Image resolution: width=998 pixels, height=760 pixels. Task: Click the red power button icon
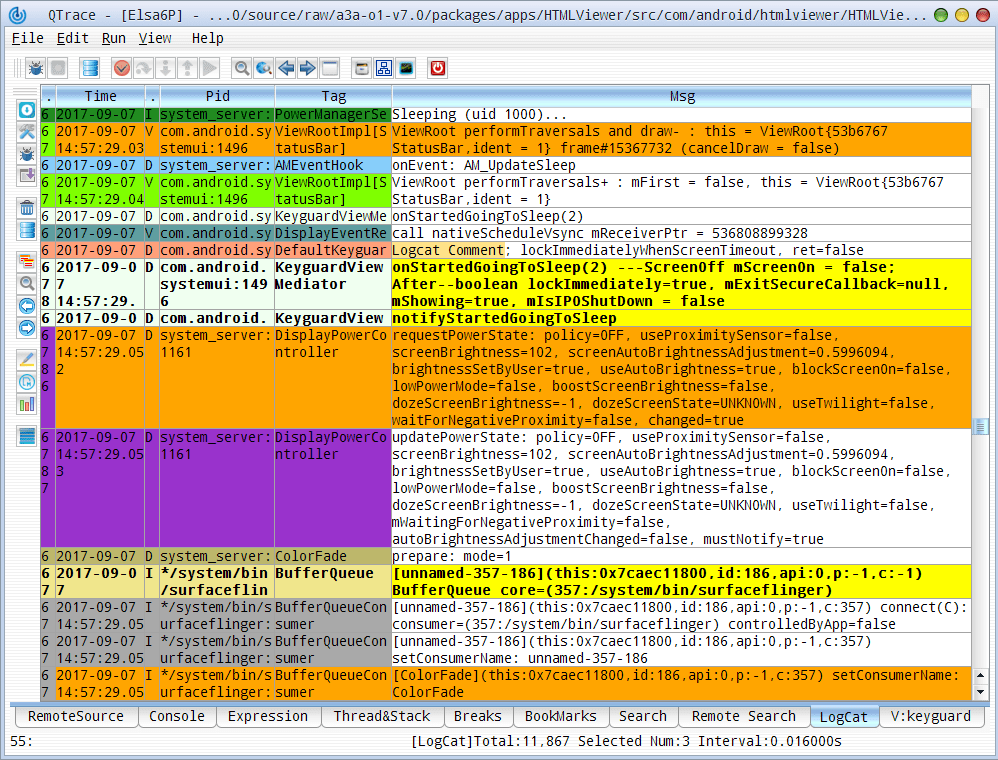tap(437, 68)
